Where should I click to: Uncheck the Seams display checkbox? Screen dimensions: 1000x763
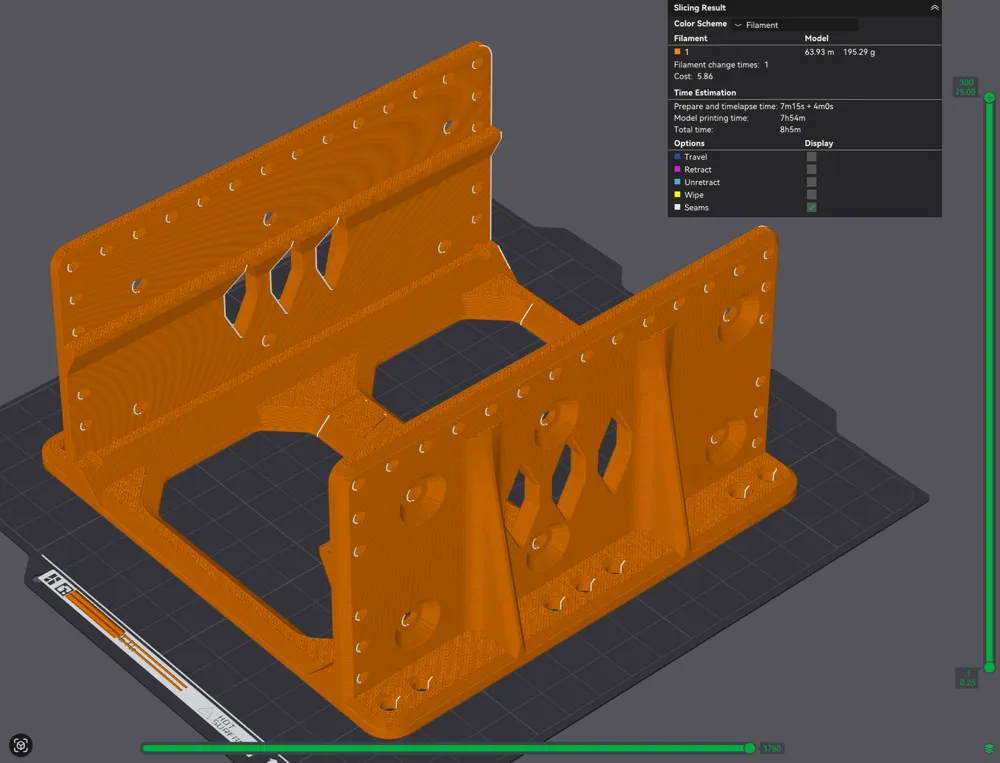(811, 207)
